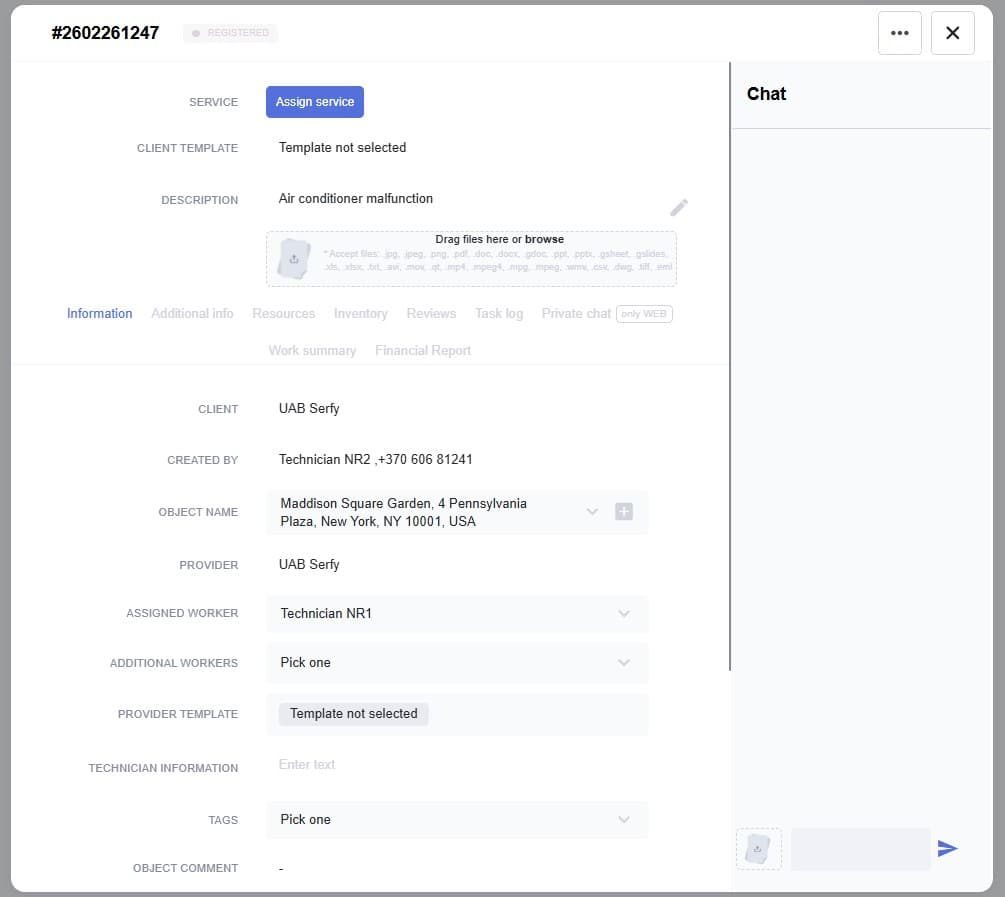Image resolution: width=1005 pixels, height=897 pixels.
Task: Close the task dialog with X
Action: pyautogui.click(x=952, y=33)
